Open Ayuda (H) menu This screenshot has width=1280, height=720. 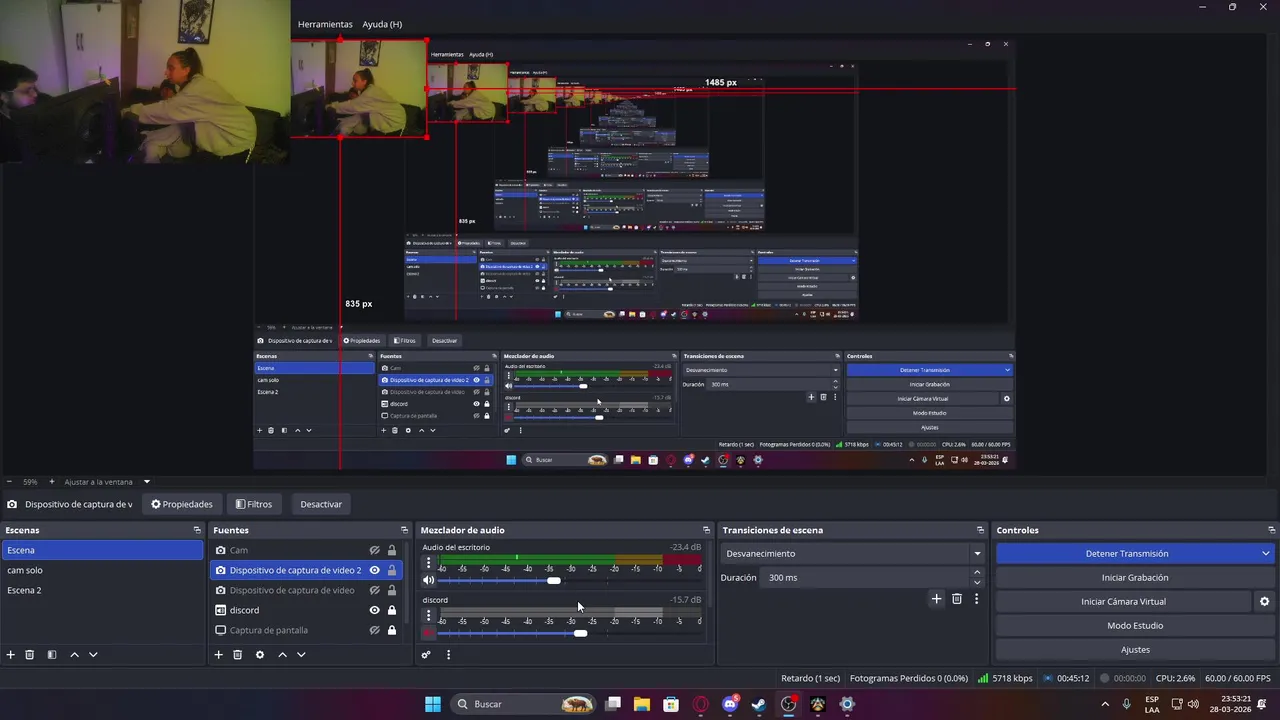click(x=382, y=24)
